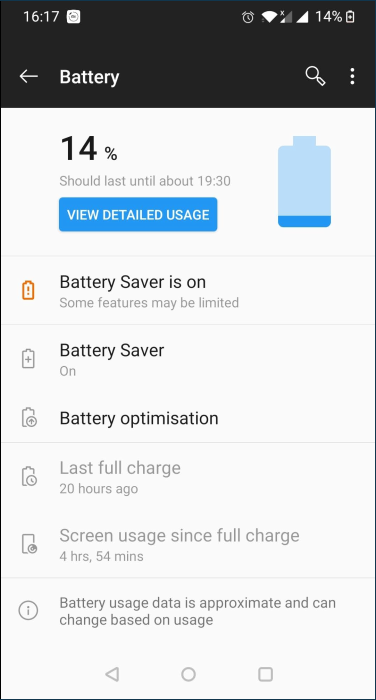Tap the Last full charge clock icon

tap(29, 476)
